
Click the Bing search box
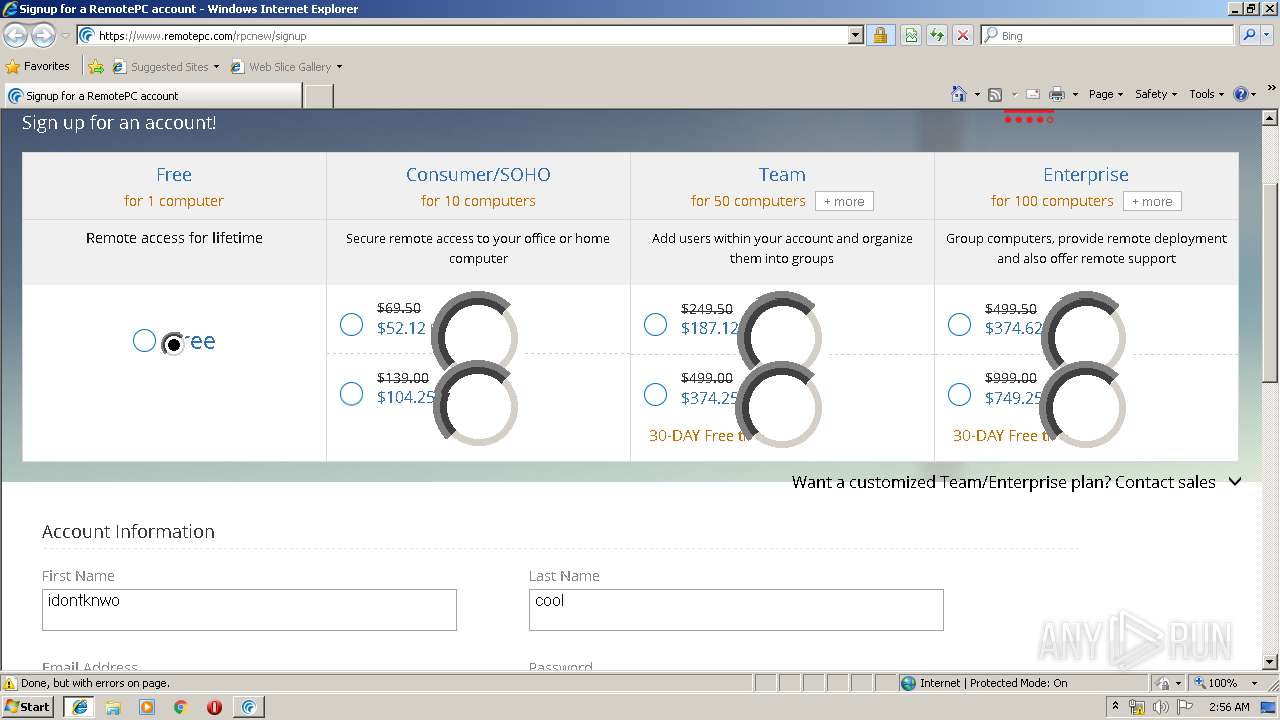1108,35
